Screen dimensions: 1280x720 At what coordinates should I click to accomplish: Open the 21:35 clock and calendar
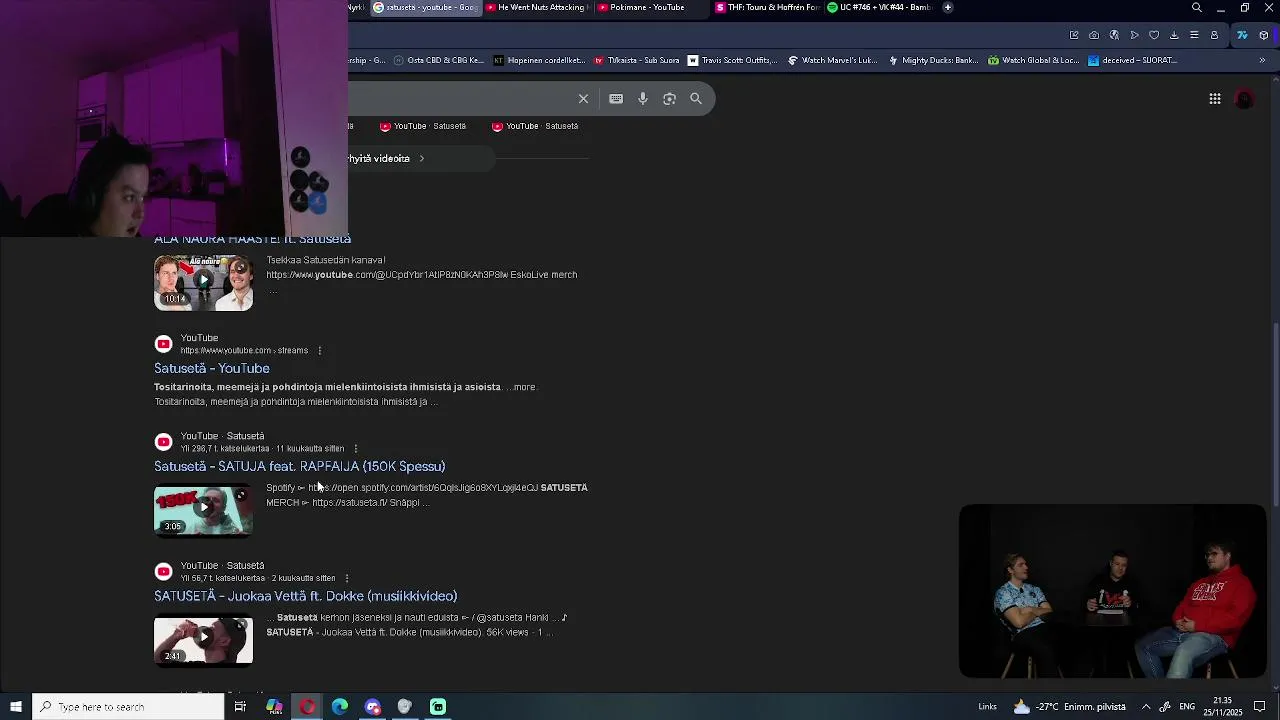[1222, 707]
